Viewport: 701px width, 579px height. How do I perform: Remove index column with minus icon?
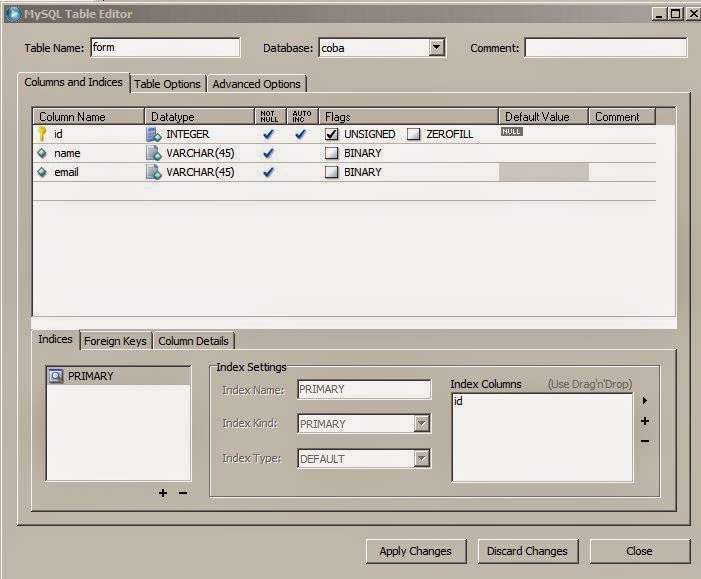coord(645,441)
